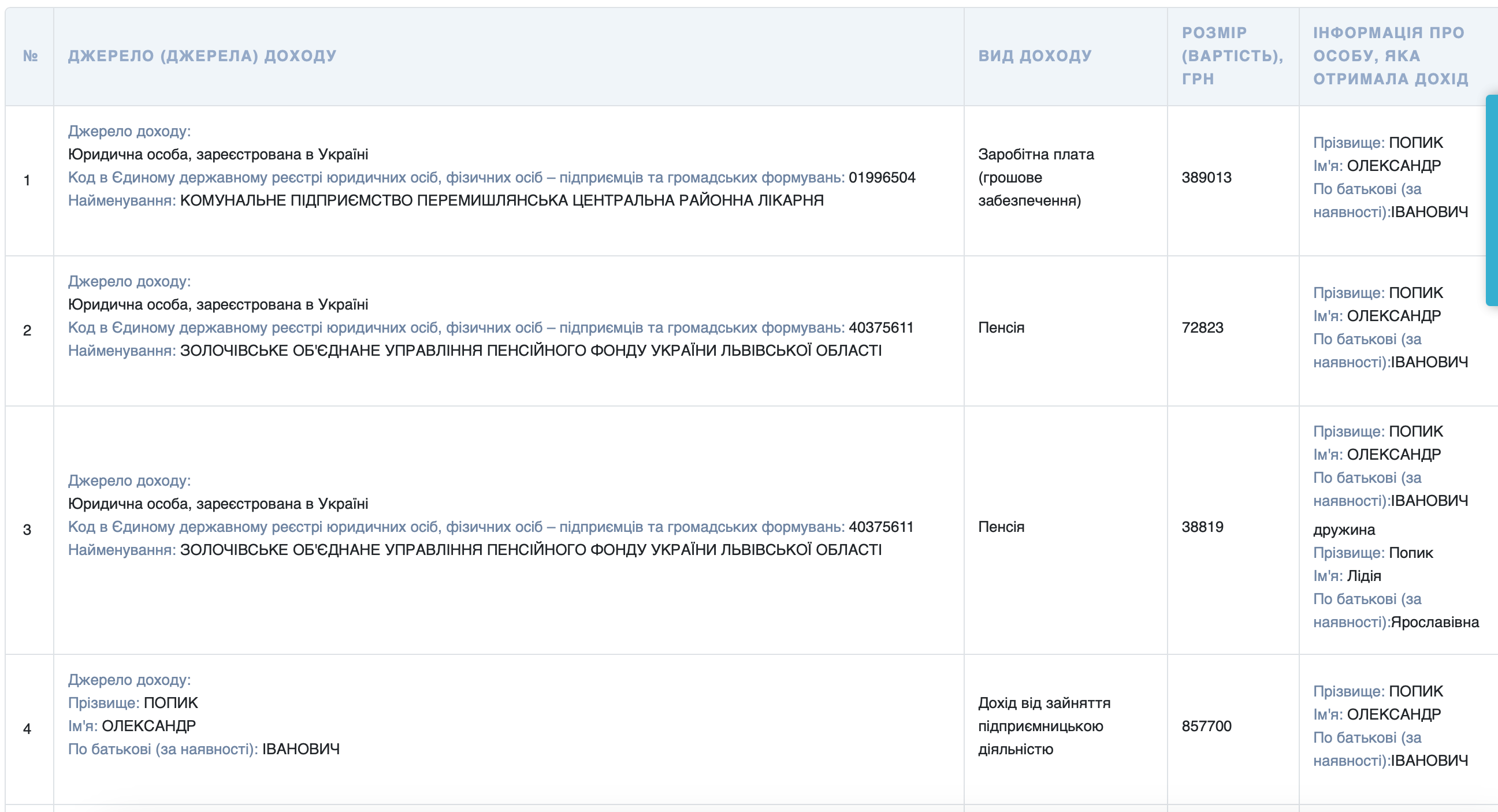Click the income amount 389013
The width and height of the screenshot is (1498, 812).
[1206, 177]
